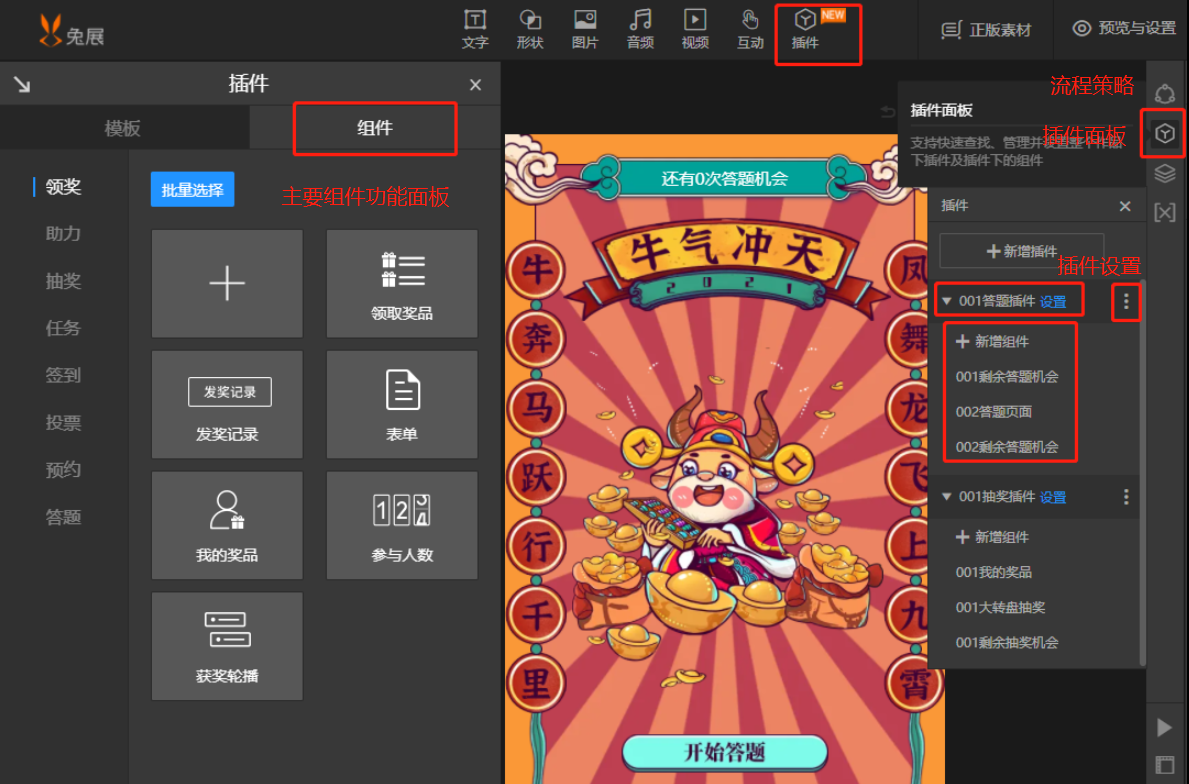The height and width of the screenshot is (784, 1189).
Task: Select the 签到 category
Action: (63, 375)
